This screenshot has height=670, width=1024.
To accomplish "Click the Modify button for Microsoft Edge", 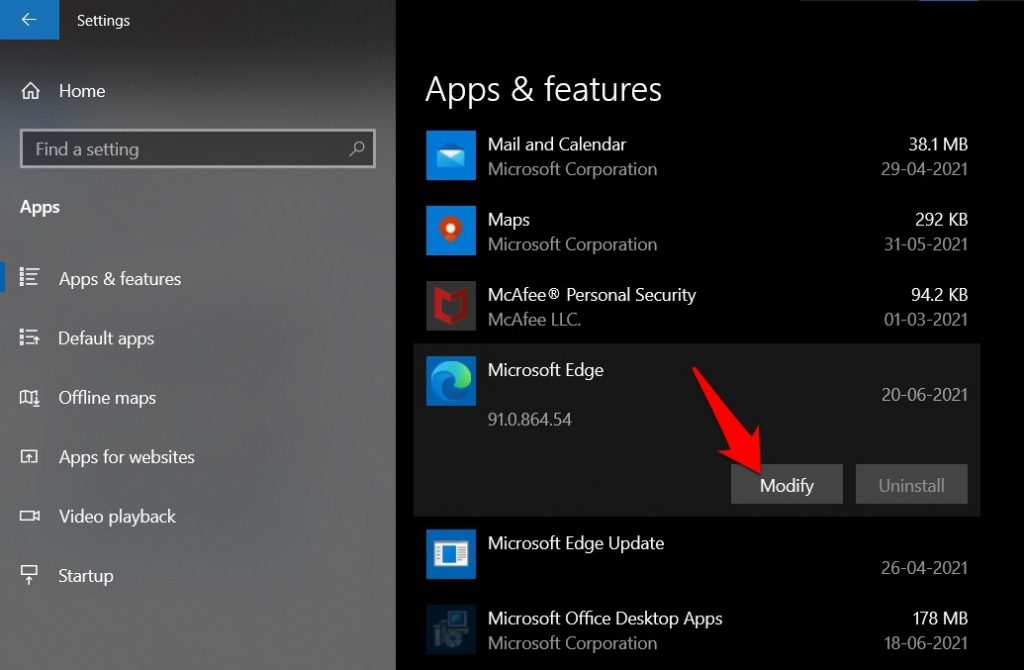I will tap(787, 484).
